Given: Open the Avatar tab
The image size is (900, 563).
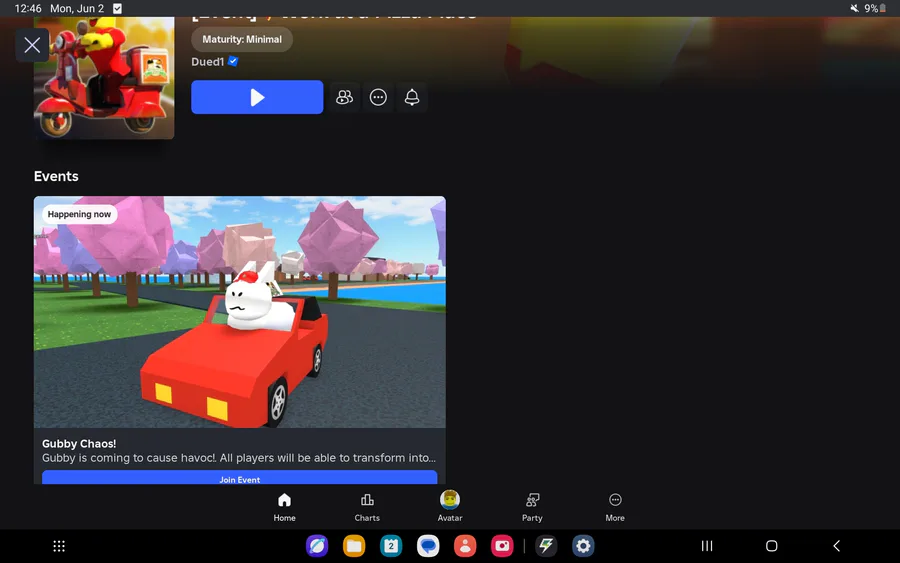Looking at the screenshot, I should [x=450, y=506].
